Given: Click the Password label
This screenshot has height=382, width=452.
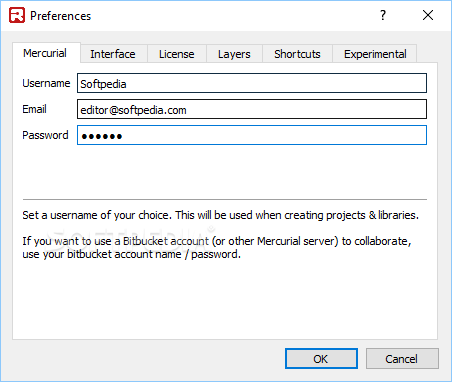Looking at the screenshot, I should tap(45, 135).
